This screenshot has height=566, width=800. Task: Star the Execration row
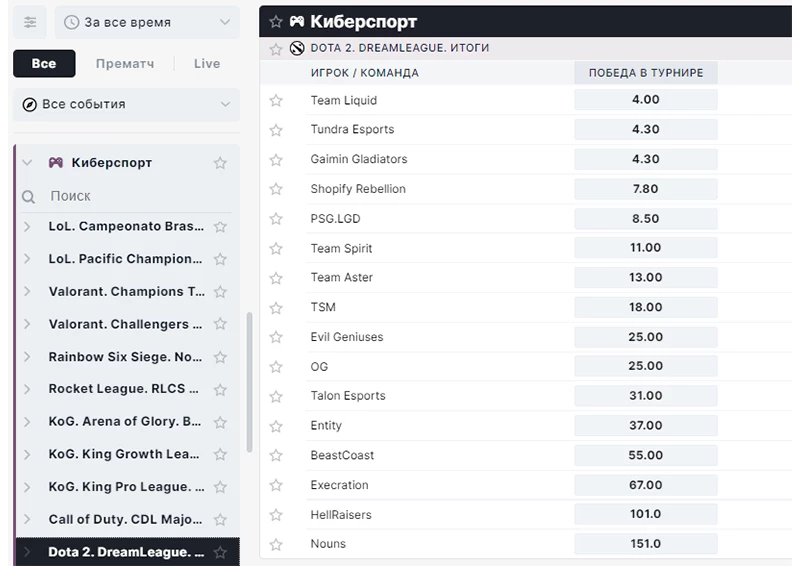pos(276,485)
